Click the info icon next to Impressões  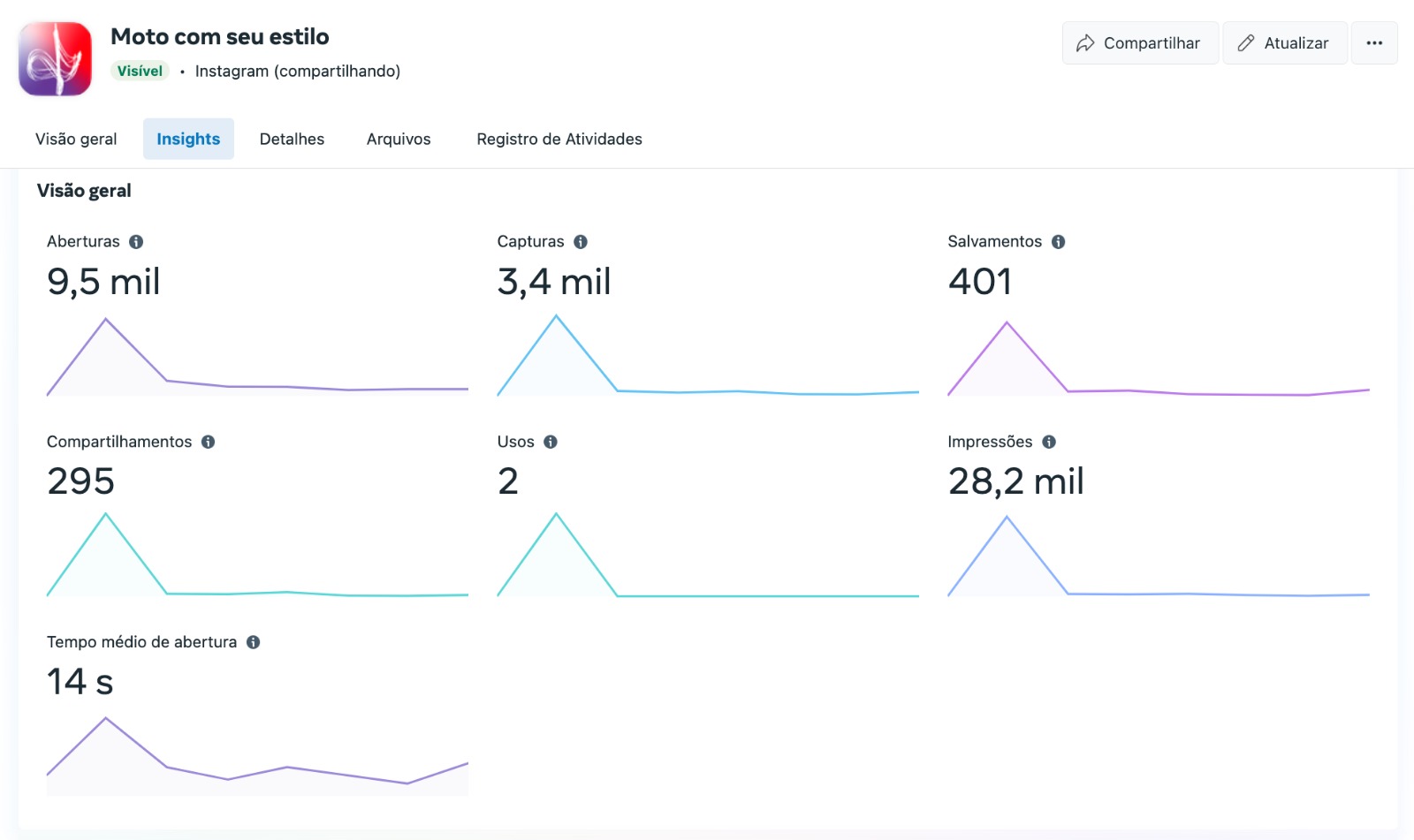pos(1049,442)
